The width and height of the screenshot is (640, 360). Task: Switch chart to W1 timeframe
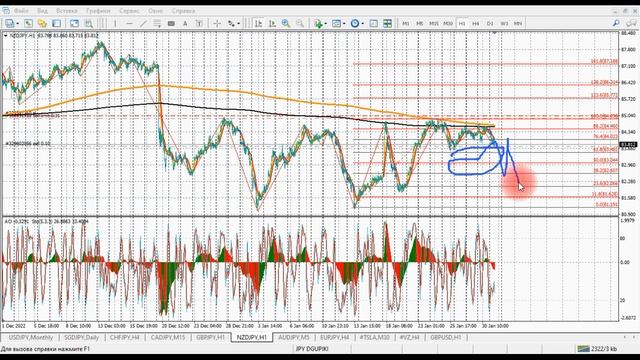click(x=504, y=24)
